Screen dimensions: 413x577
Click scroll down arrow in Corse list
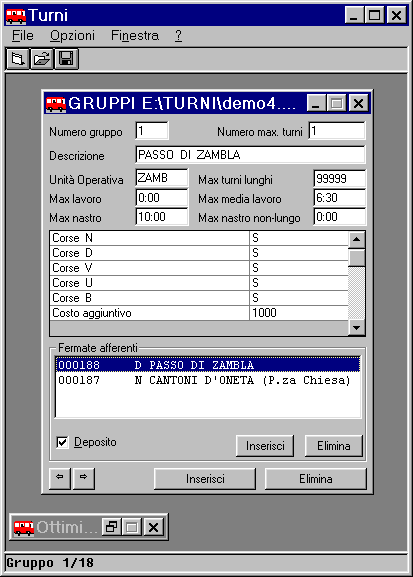[x=356, y=328]
